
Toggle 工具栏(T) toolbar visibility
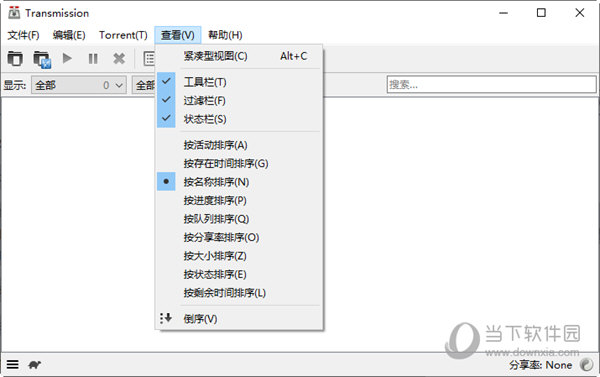(x=240, y=82)
